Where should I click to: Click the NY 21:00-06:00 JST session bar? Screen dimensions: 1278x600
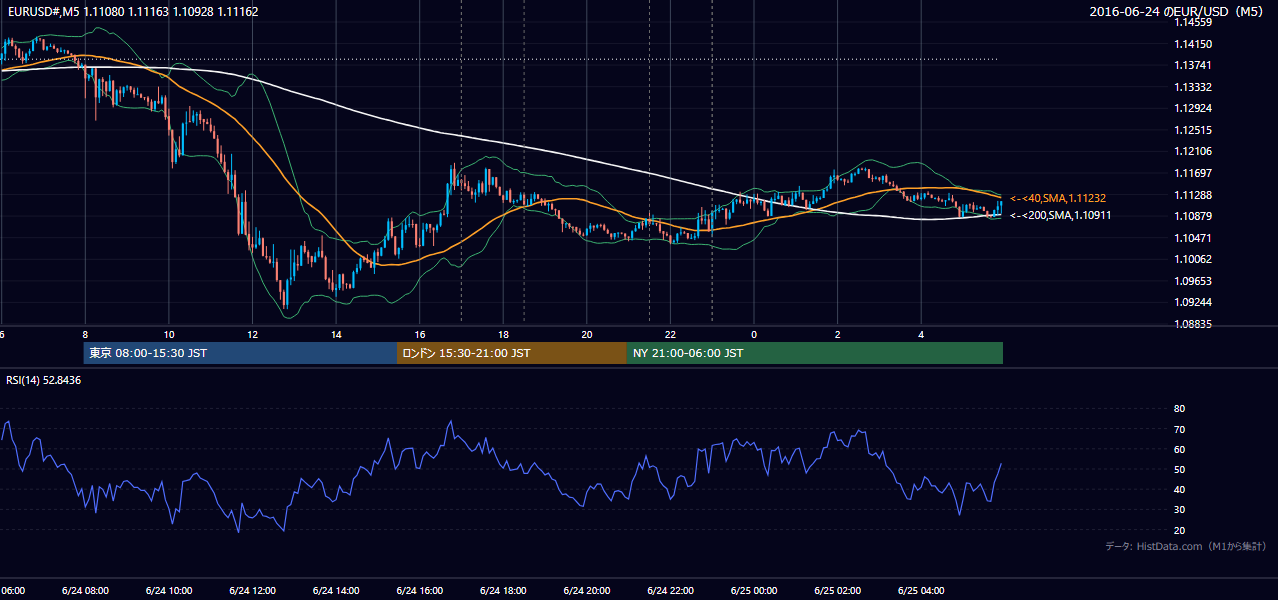pyautogui.click(x=815, y=353)
